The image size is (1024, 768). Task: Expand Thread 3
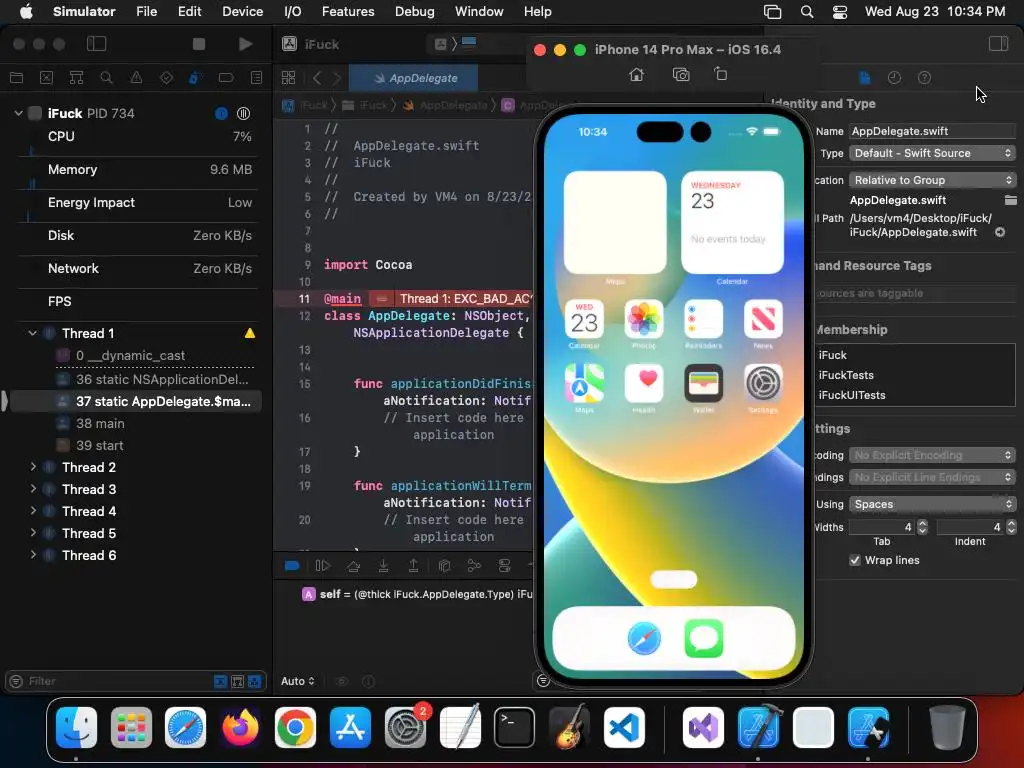click(x=33, y=489)
